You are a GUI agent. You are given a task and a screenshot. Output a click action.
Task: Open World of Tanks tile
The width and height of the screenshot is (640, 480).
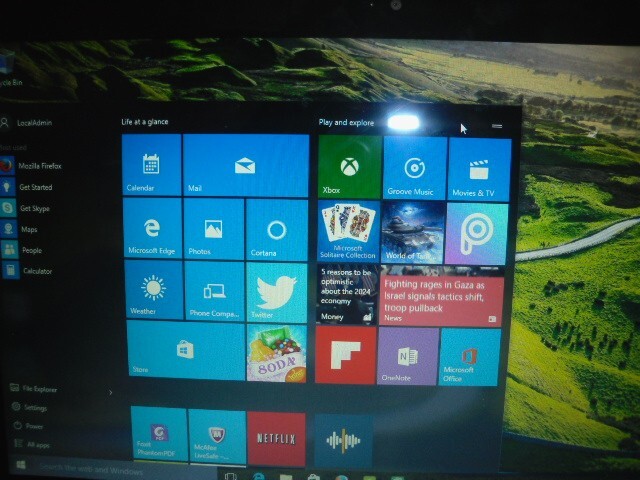coord(413,232)
